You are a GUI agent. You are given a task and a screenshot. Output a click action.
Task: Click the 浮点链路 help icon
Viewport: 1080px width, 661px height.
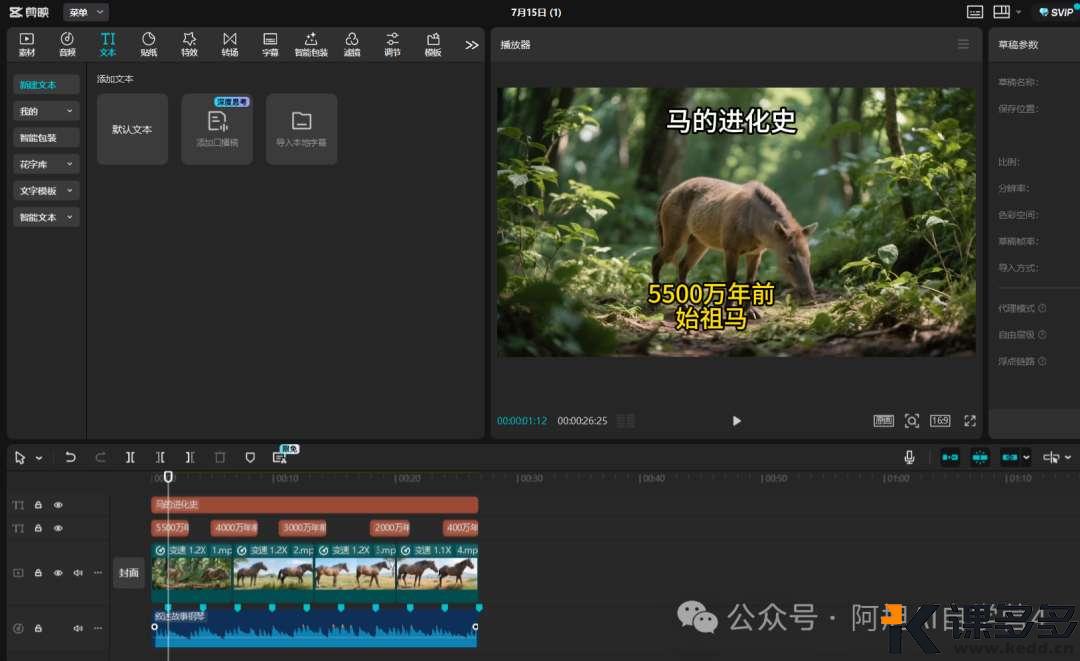(1042, 361)
